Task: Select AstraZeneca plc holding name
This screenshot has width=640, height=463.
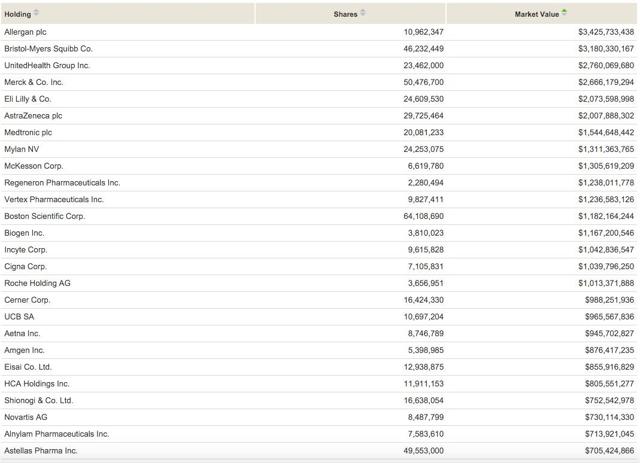Action: coord(33,116)
